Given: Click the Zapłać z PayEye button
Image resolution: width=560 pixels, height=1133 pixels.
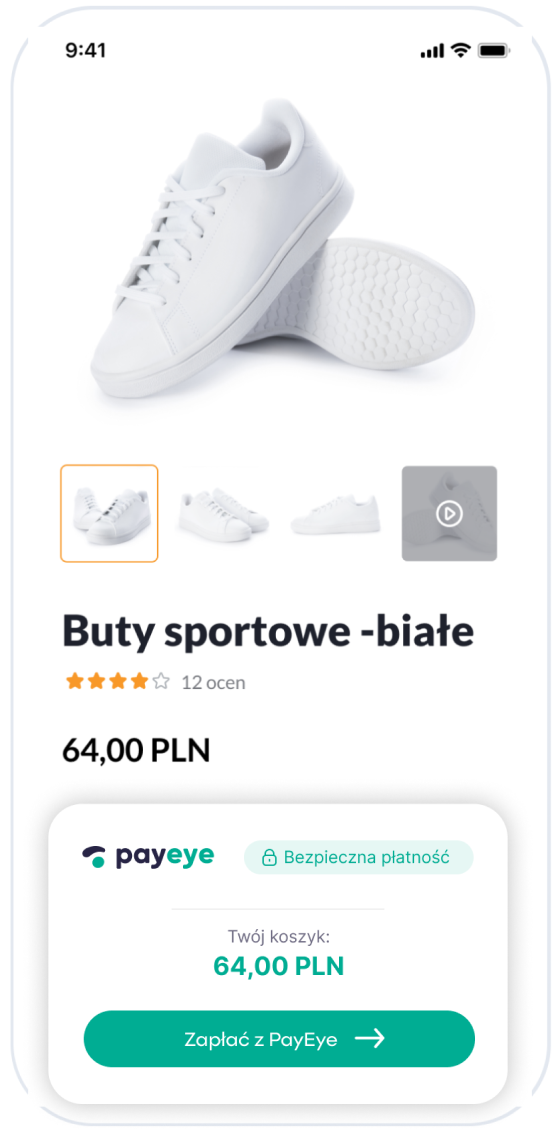Looking at the screenshot, I should (279, 1038).
